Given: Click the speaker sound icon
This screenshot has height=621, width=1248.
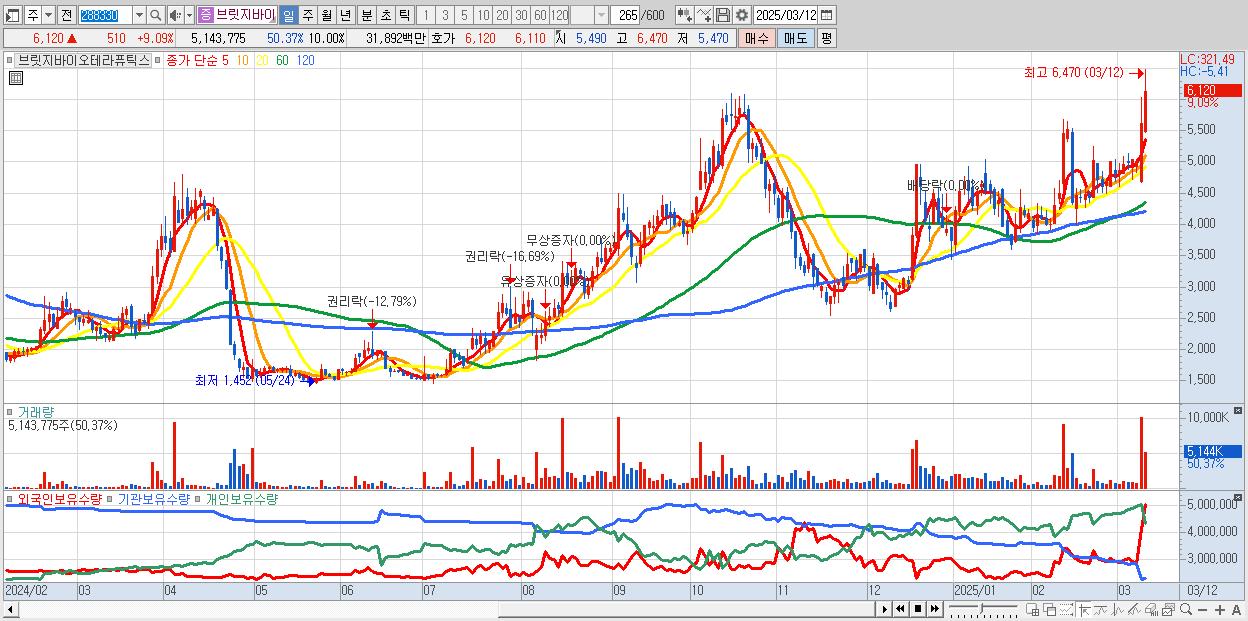Looking at the screenshot, I should click(175, 16).
